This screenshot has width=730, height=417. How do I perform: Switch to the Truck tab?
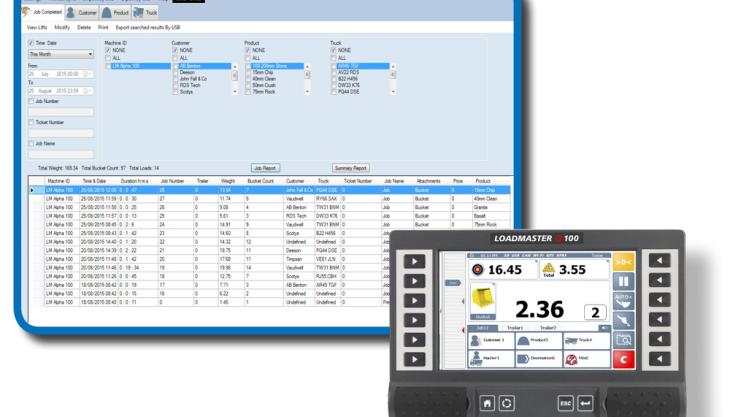tap(146, 13)
